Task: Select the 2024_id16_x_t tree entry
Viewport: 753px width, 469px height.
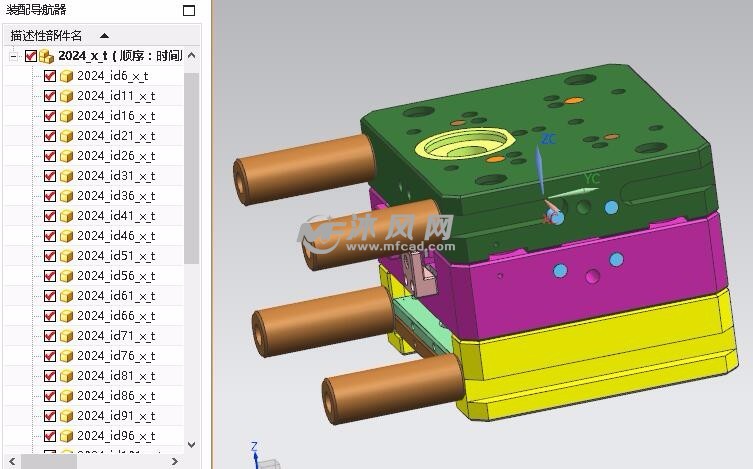Action: click(116, 116)
